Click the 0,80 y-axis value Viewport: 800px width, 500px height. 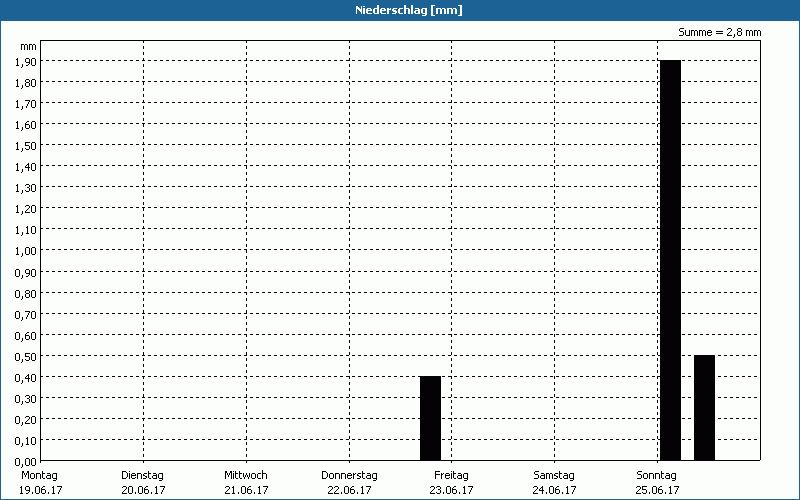[x=26, y=293]
